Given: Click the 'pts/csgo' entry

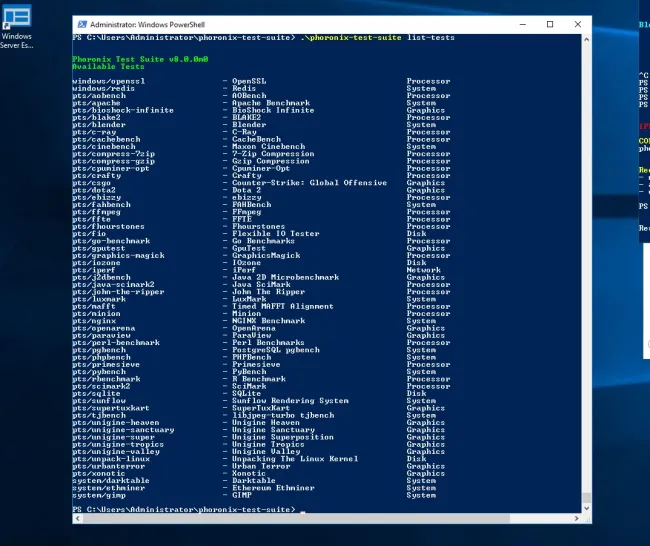Looking at the screenshot, I should tap(91, 183).
